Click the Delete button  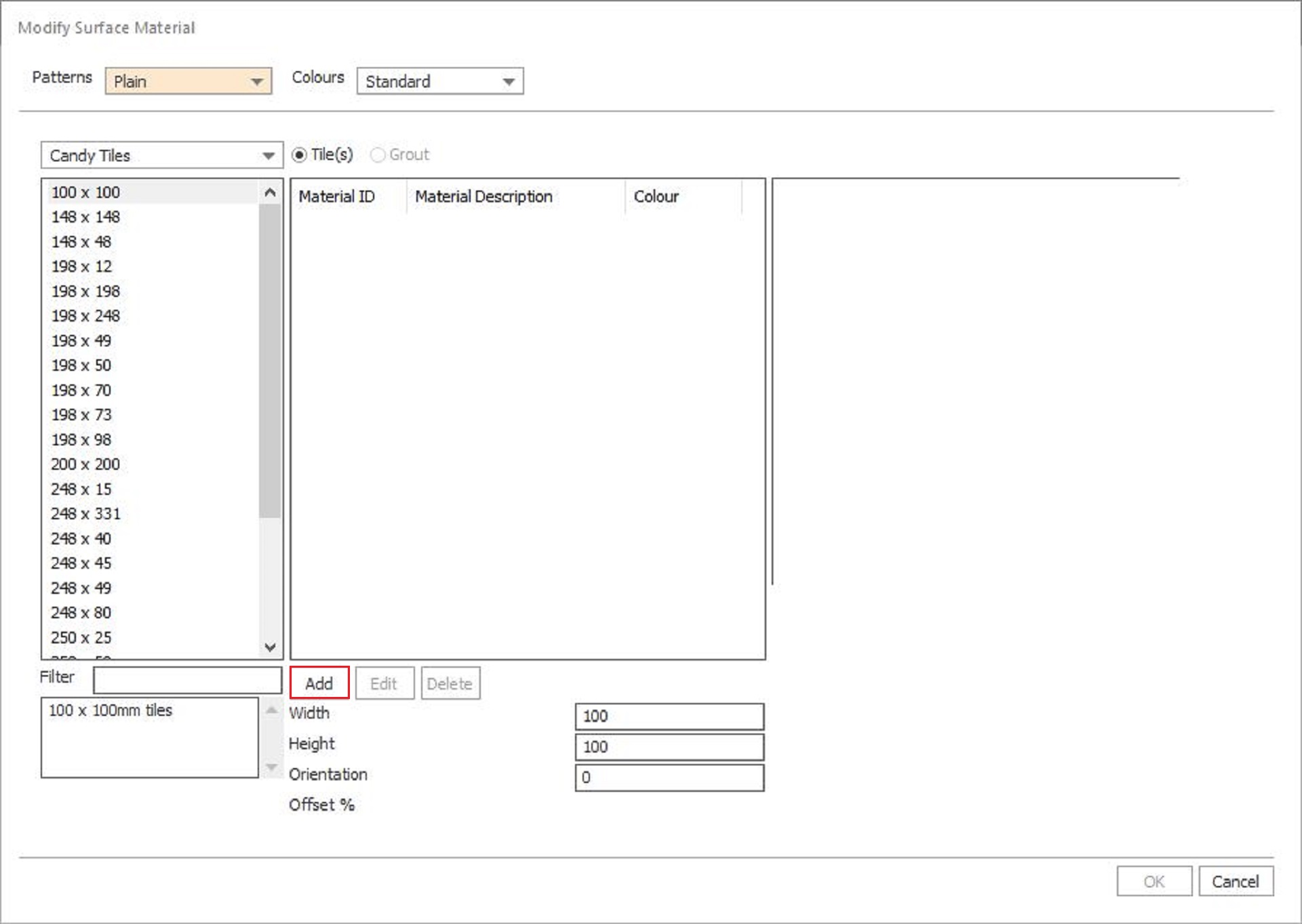[450, 683]
